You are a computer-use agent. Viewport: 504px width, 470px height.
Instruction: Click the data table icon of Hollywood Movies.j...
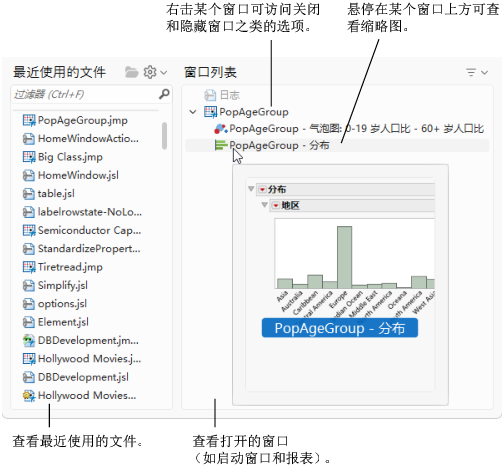(x=29, y=359)
